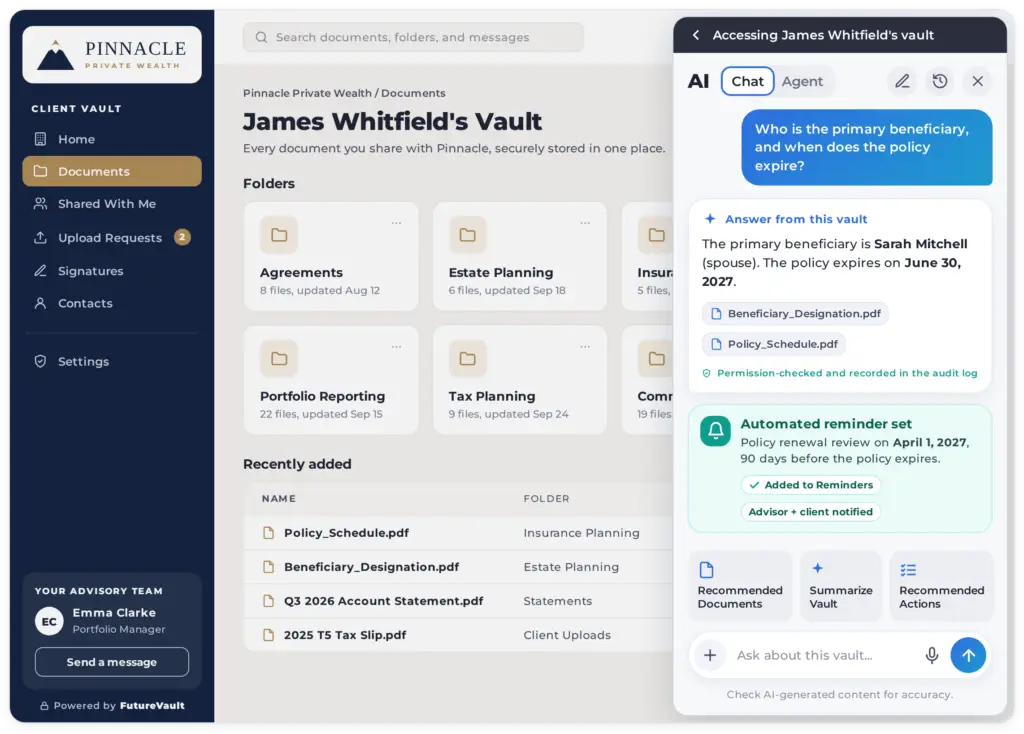The width and height of the screenshot is (1024, 734).
Task: Click Summarize Vault suggestion
Action: (840, 586)
